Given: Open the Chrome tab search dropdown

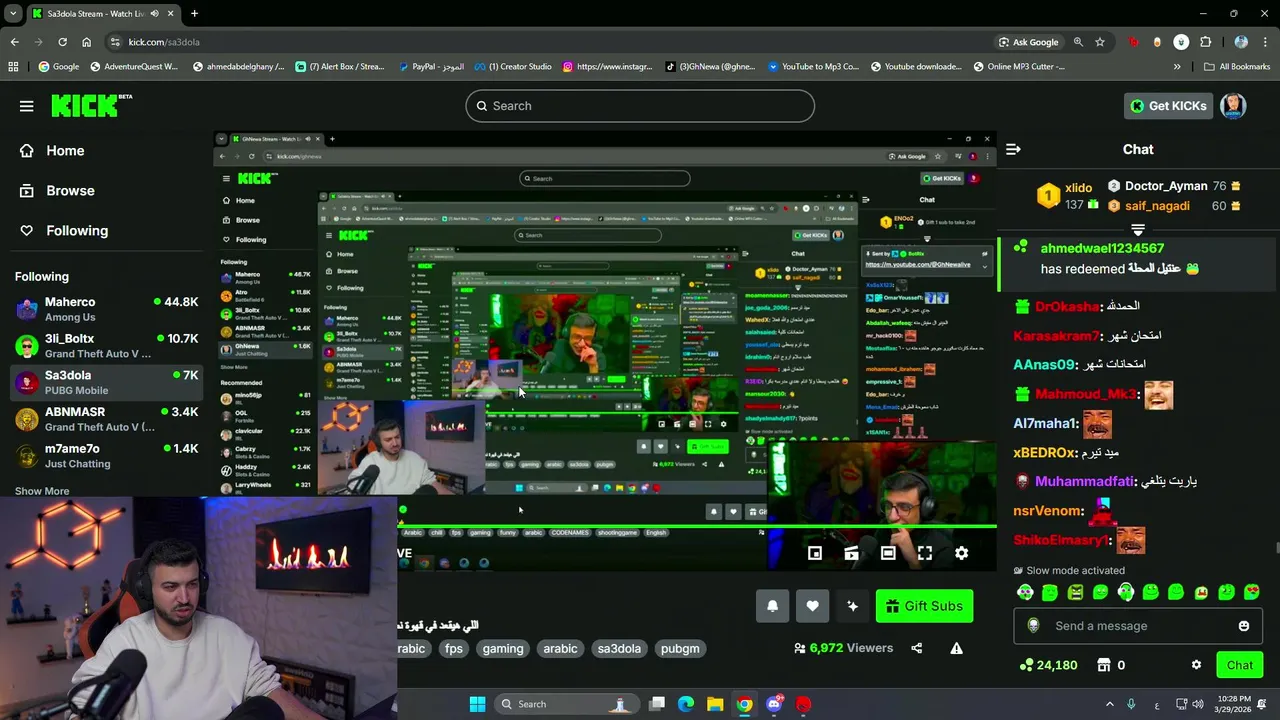Looking at the screenshot, I should tap(14, 13).
